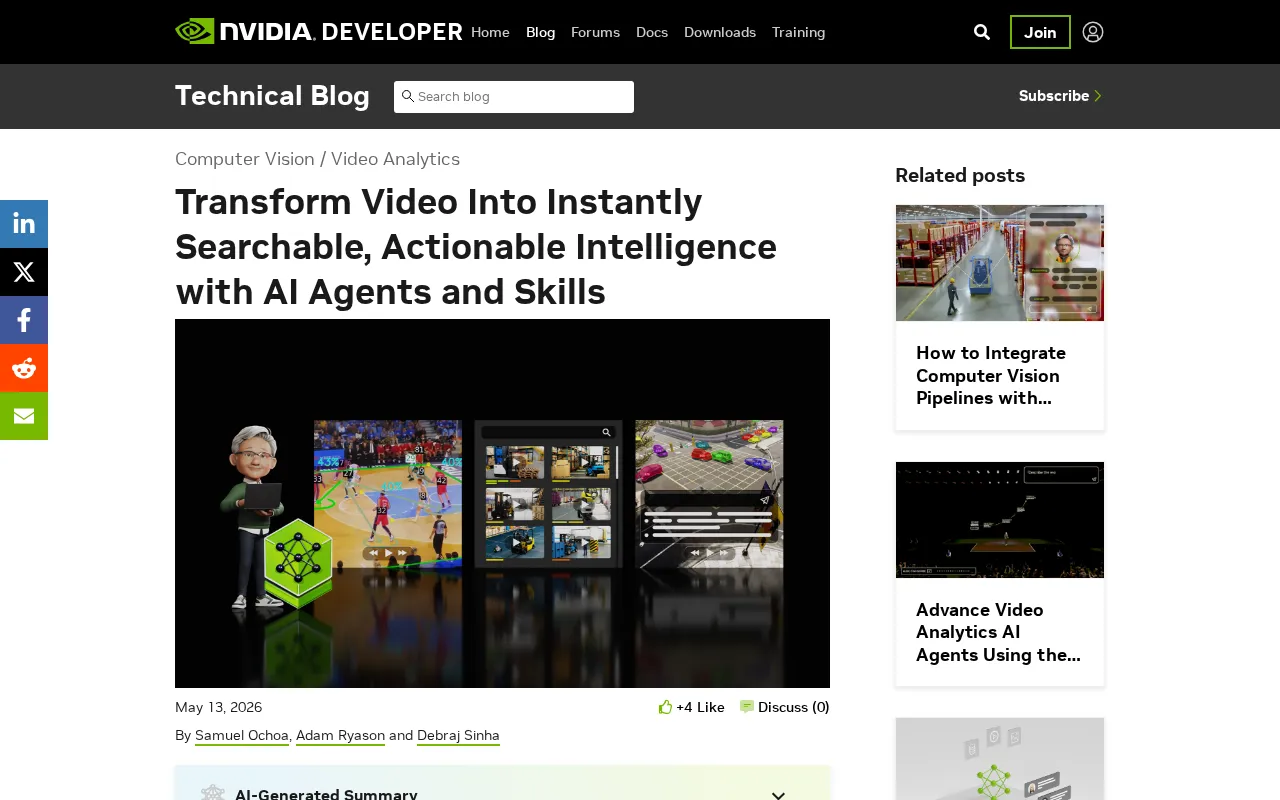Open the warehouse related post thumbnail
This screenshot has height=800, width=1280.
[x=1000, y=263]
